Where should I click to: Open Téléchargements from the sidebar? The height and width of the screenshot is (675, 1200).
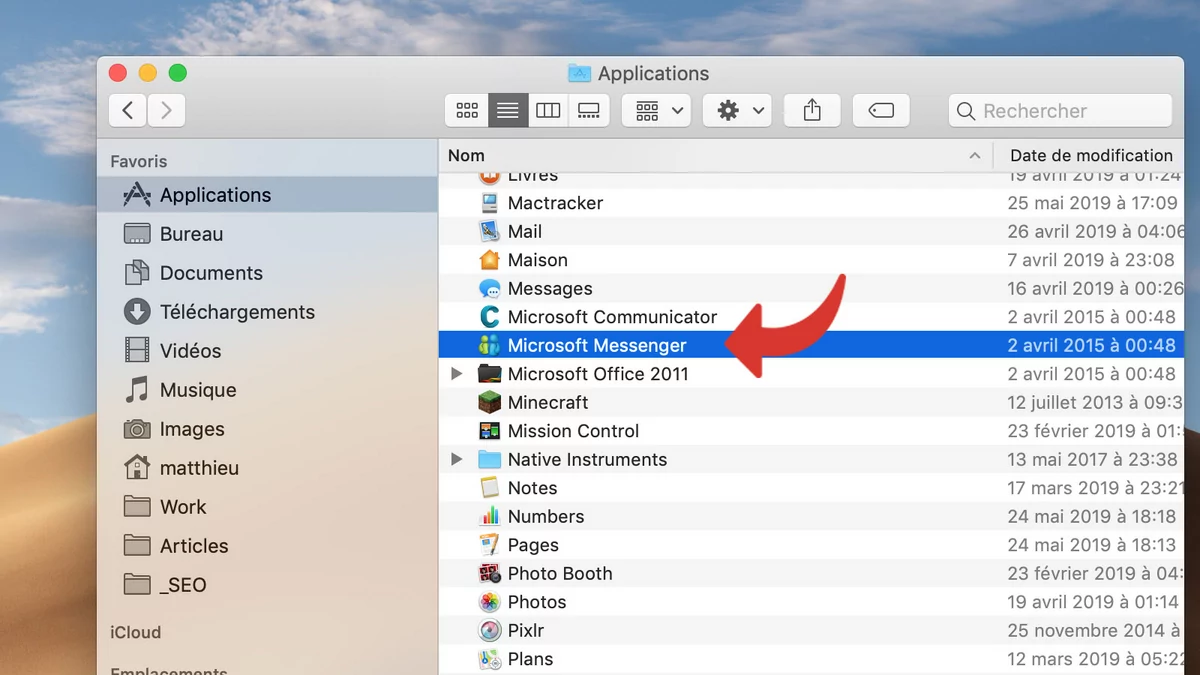coord(237,311)
